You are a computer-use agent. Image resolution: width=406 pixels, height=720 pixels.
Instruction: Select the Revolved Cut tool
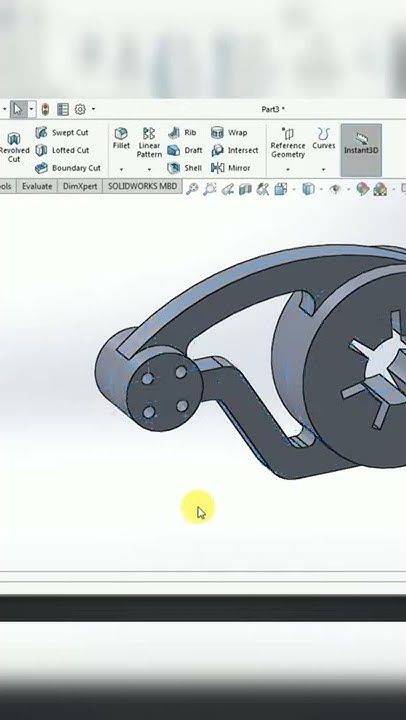pos(14,147)
